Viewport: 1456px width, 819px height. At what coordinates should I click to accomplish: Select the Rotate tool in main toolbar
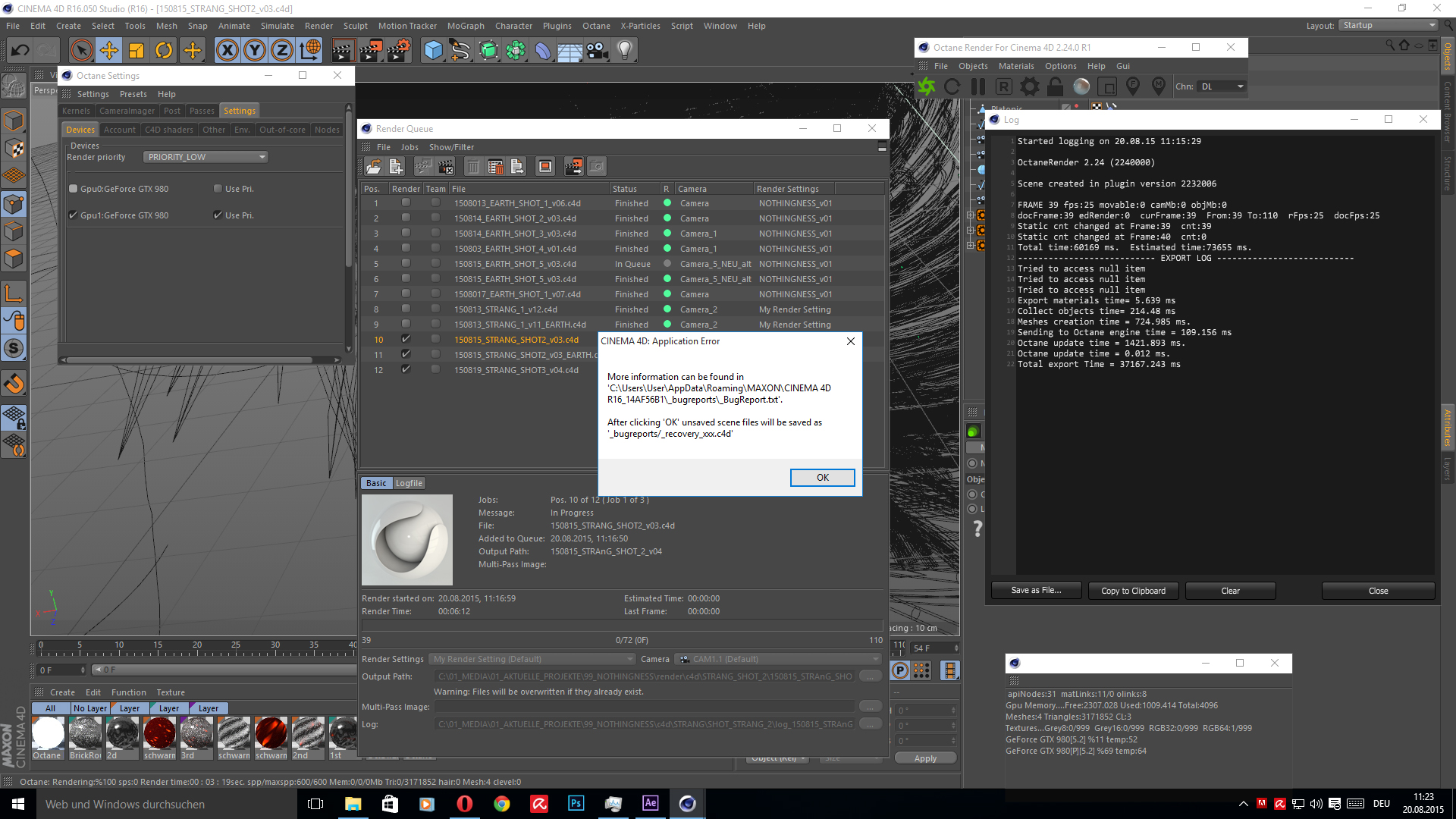click(164, 51)
